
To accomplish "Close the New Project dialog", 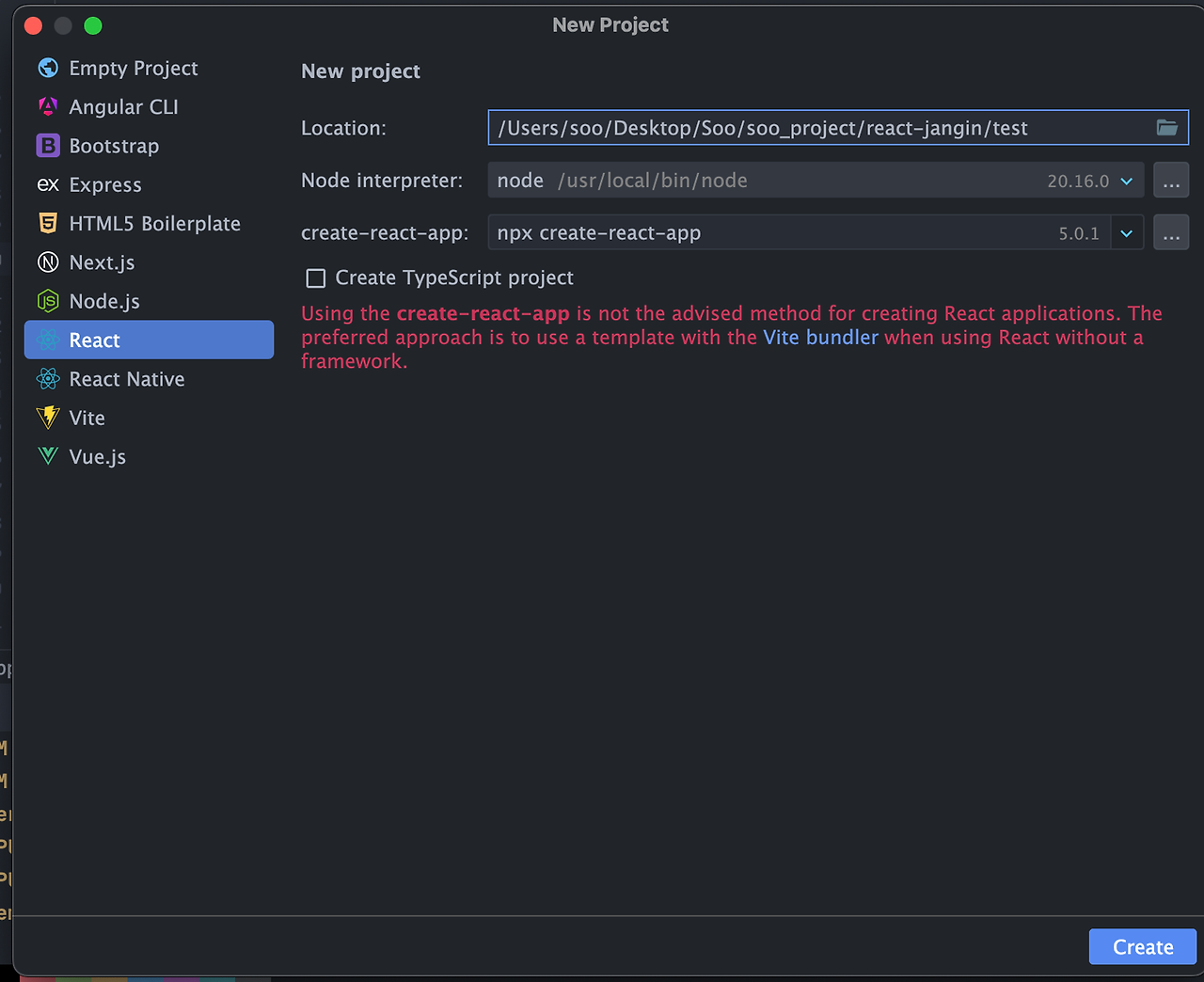I will (x=34, y=25).
